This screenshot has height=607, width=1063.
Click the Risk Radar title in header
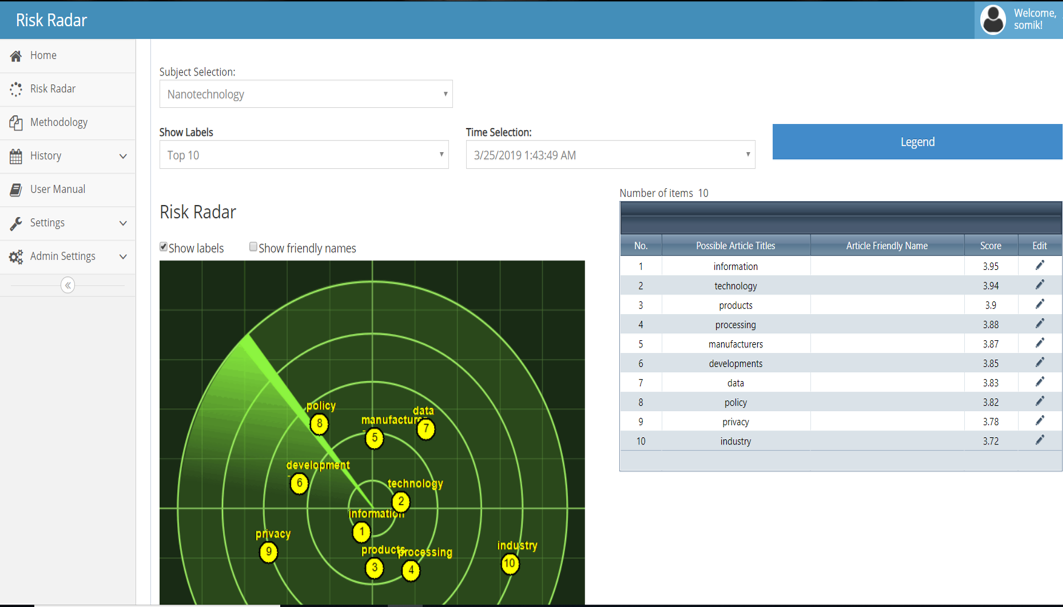click(52, 20)
